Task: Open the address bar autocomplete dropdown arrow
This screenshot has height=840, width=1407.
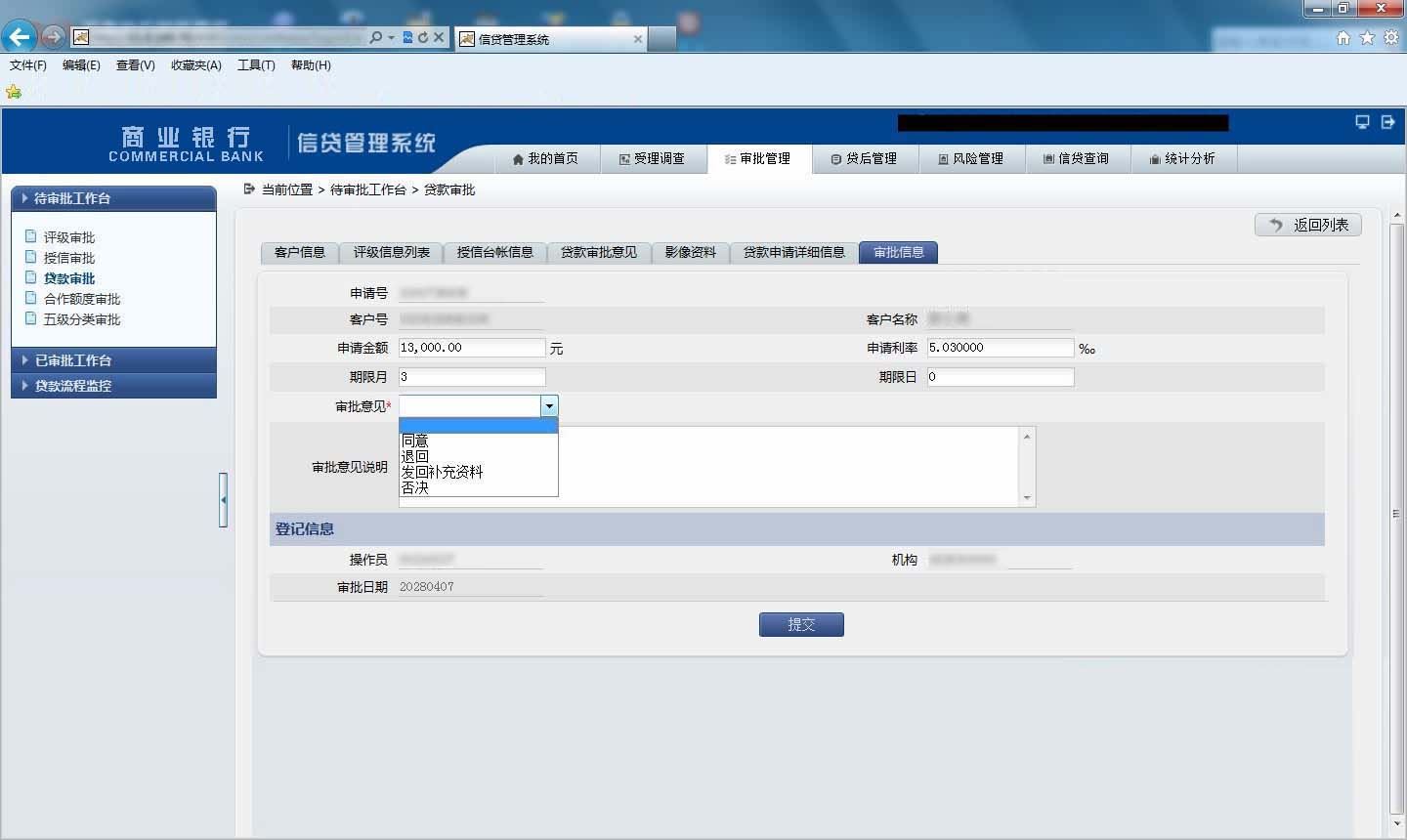Action: (x=391, y=38)
